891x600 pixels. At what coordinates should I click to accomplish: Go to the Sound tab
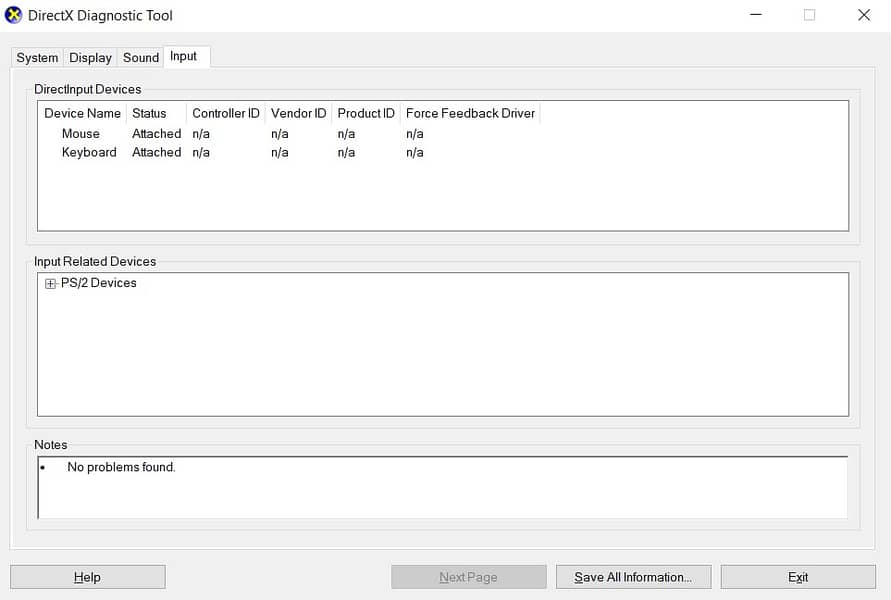click(x=141, y=58)
